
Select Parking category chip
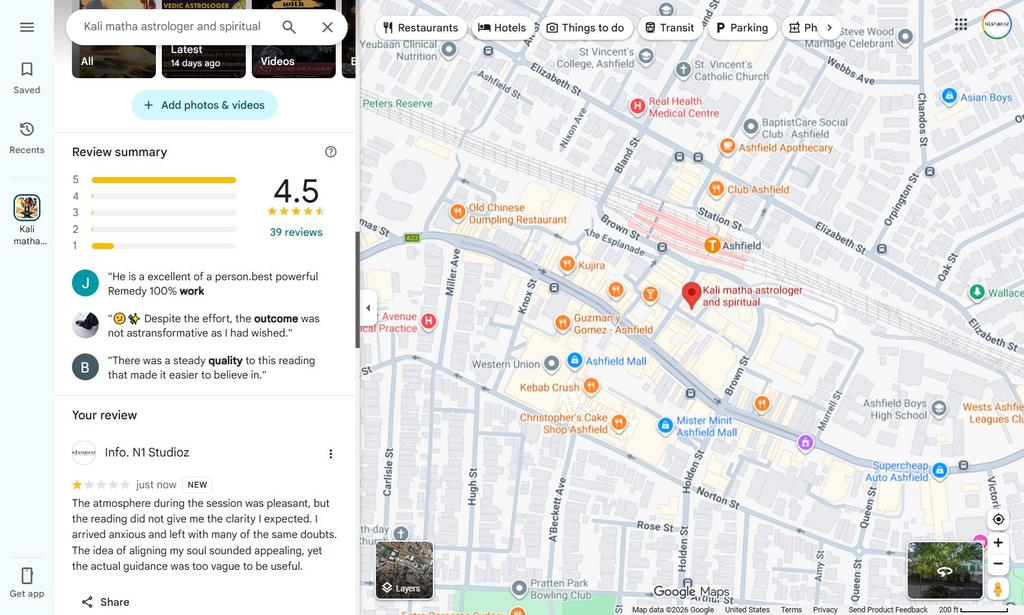[x=742, y=27]
